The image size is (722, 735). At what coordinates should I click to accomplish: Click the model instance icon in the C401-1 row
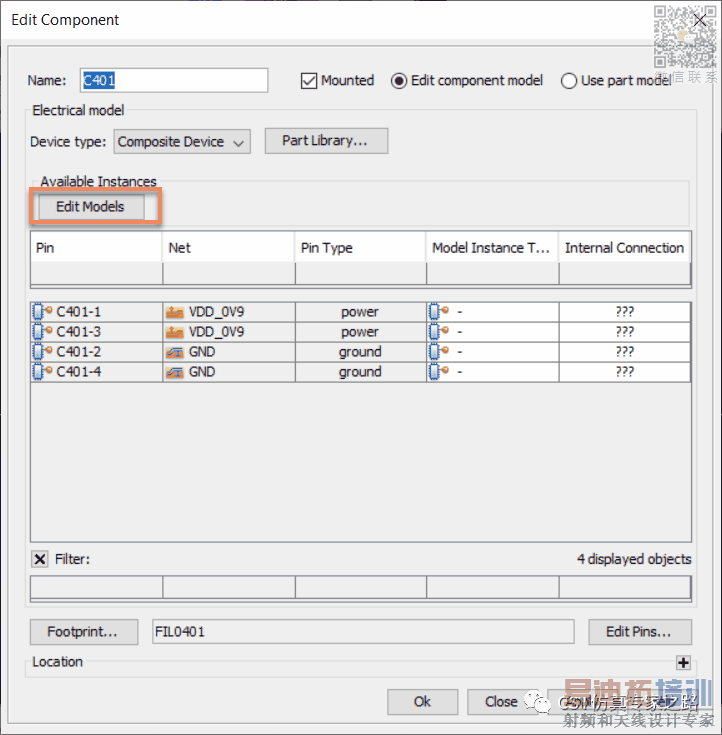tap(439, 311)
